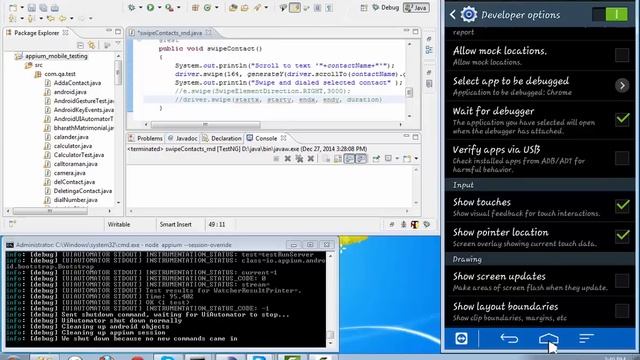This screenshot has width=640, height=360.
Task: Click the Open Console icon in Console toolbar
Action: pyautogui.click(x=407, y=158)
